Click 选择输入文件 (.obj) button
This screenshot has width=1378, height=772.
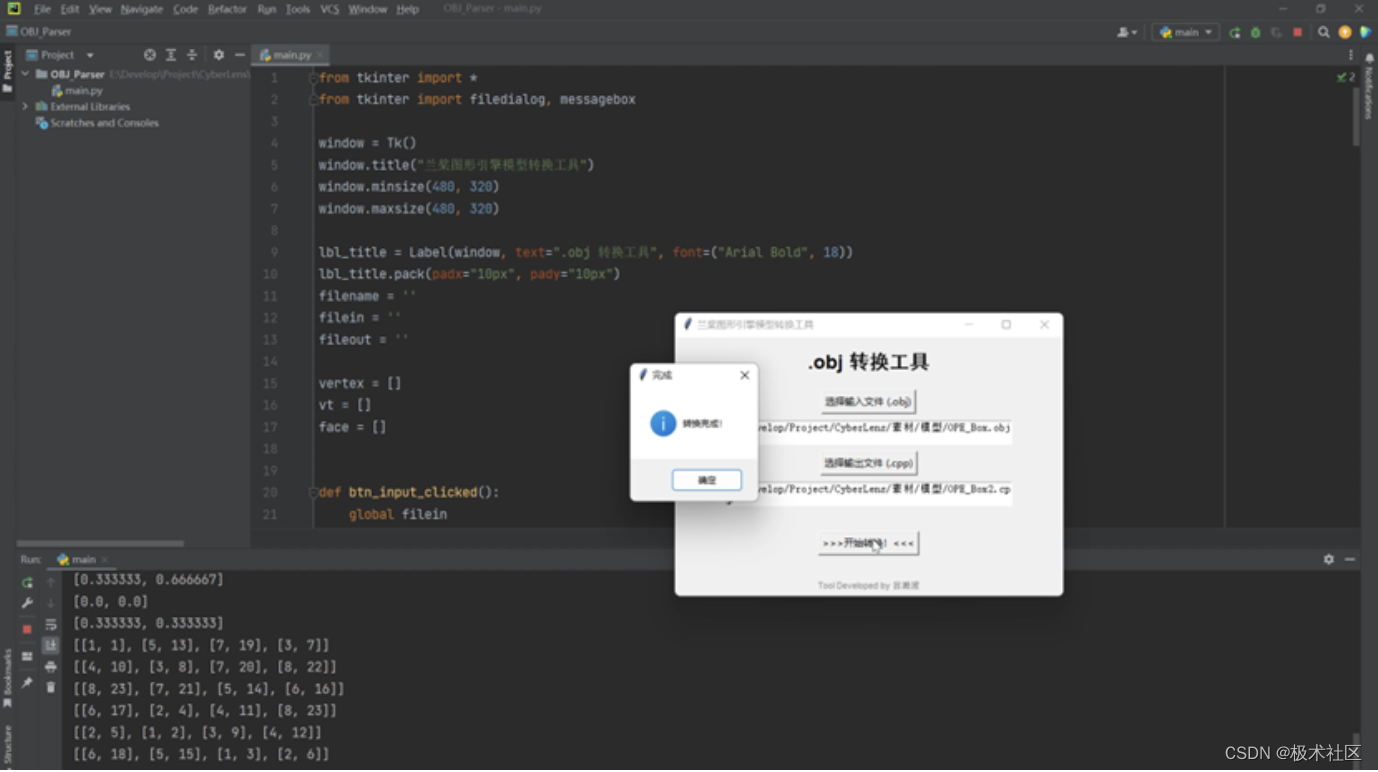coord(867,402)
